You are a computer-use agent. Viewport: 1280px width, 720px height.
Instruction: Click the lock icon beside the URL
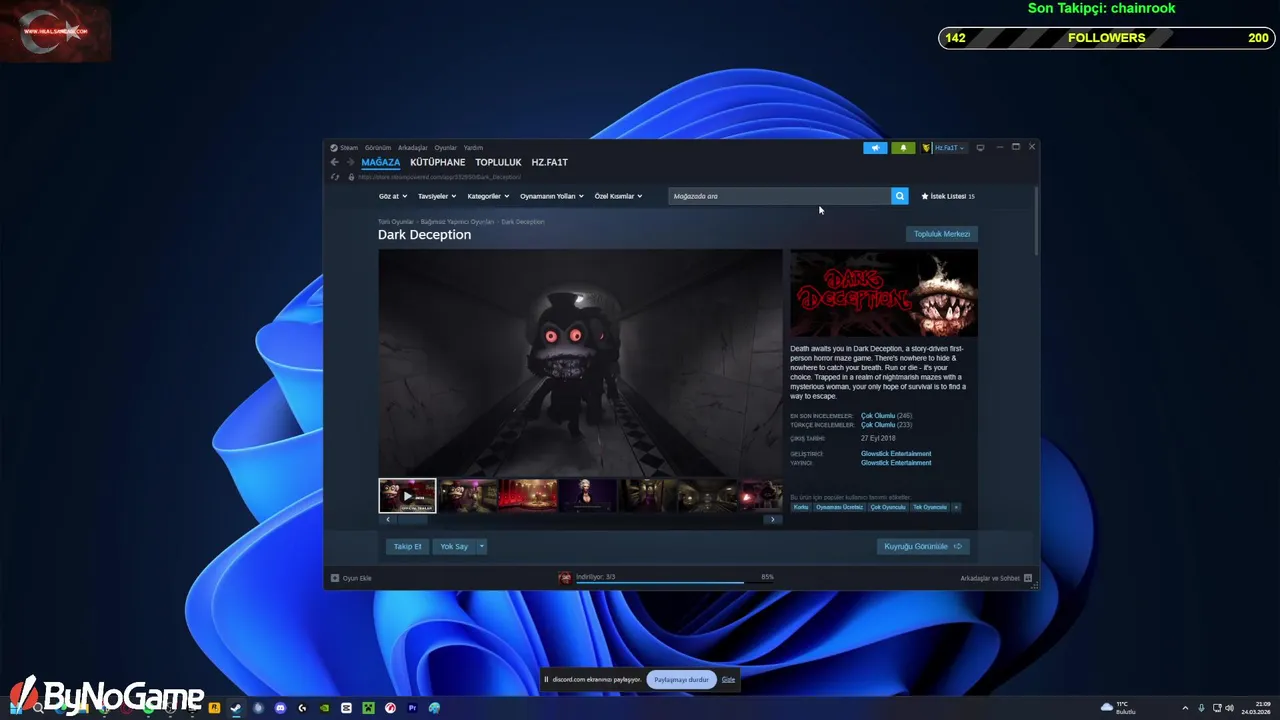[x=351, y=177]
